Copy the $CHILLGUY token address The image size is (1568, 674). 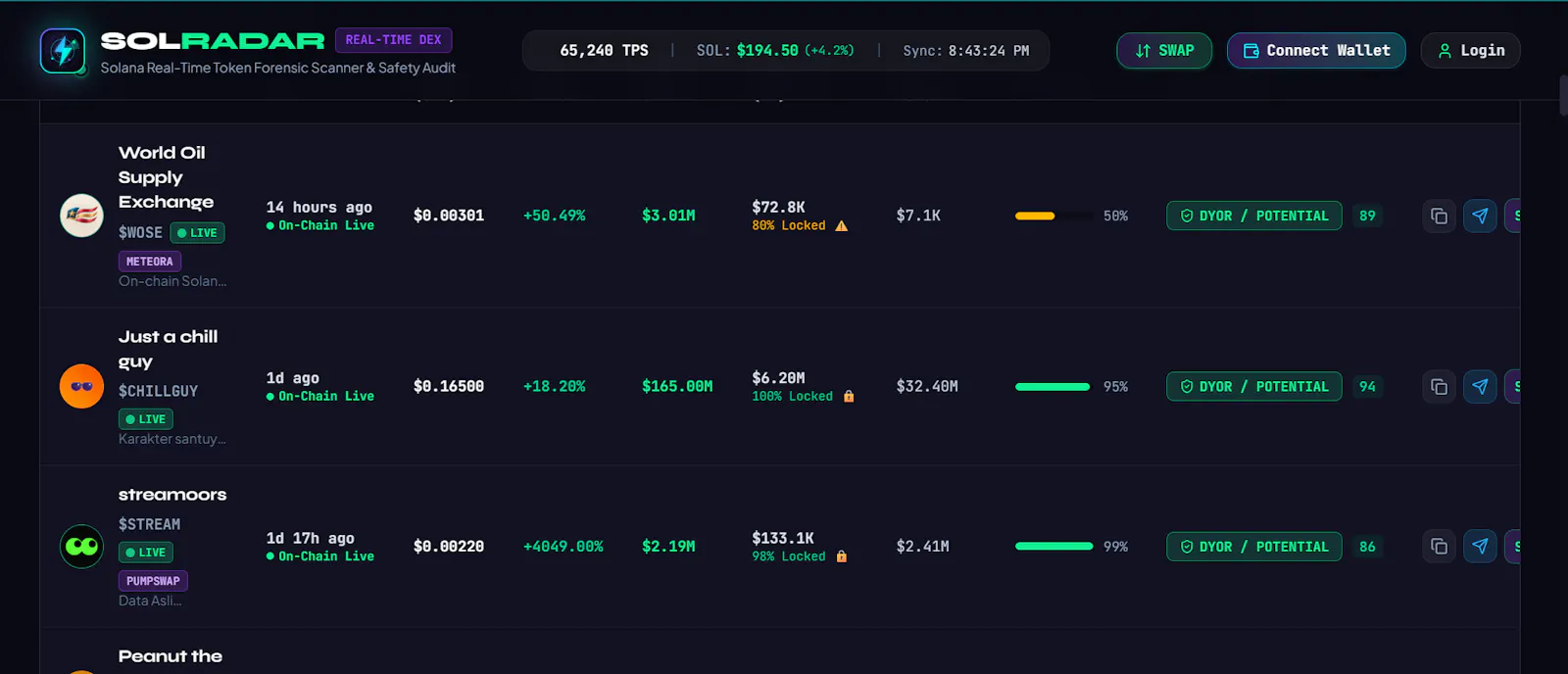1439,387
